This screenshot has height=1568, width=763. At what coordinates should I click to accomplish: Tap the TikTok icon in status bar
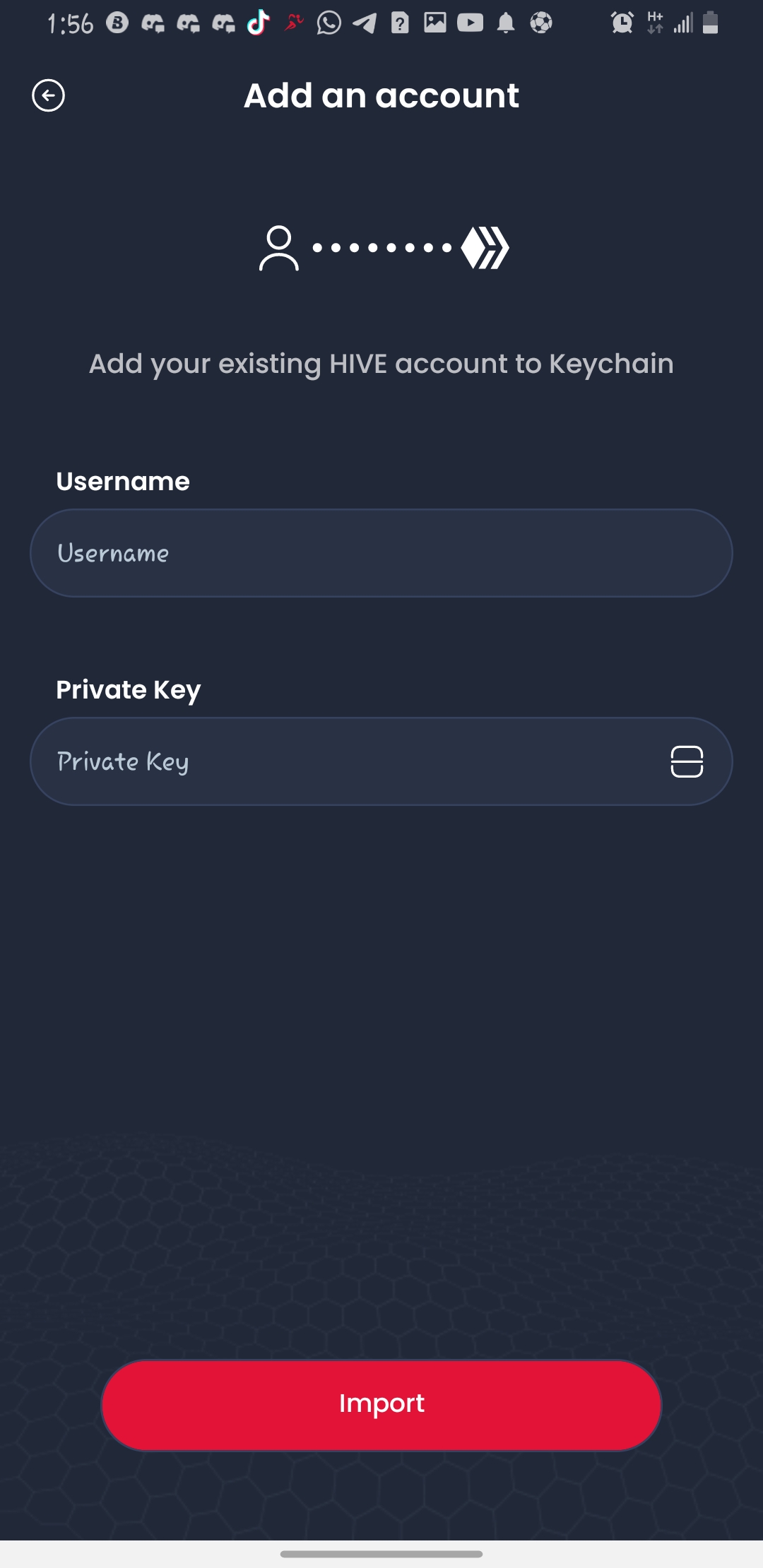pos(259,23)
